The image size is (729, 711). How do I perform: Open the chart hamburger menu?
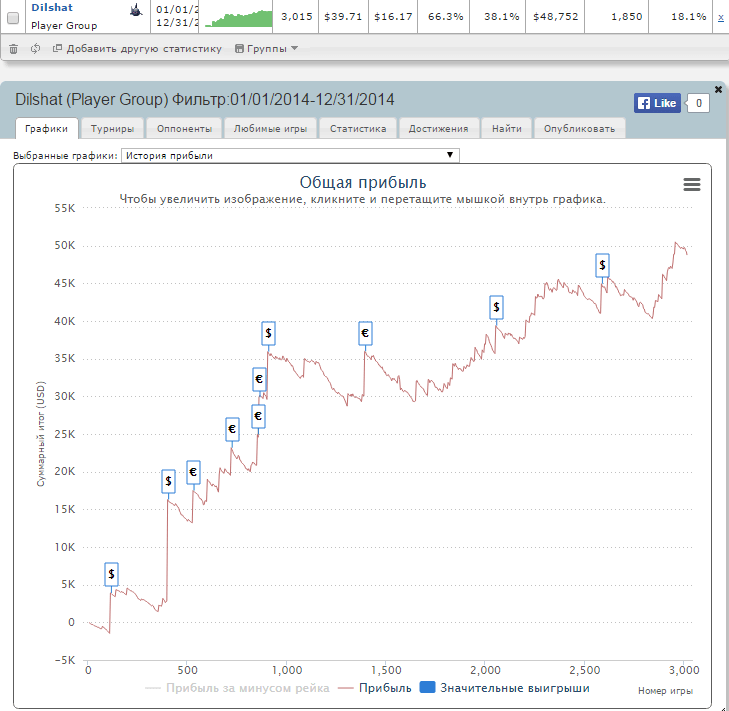pyautogui.click(x=692, y=184)
